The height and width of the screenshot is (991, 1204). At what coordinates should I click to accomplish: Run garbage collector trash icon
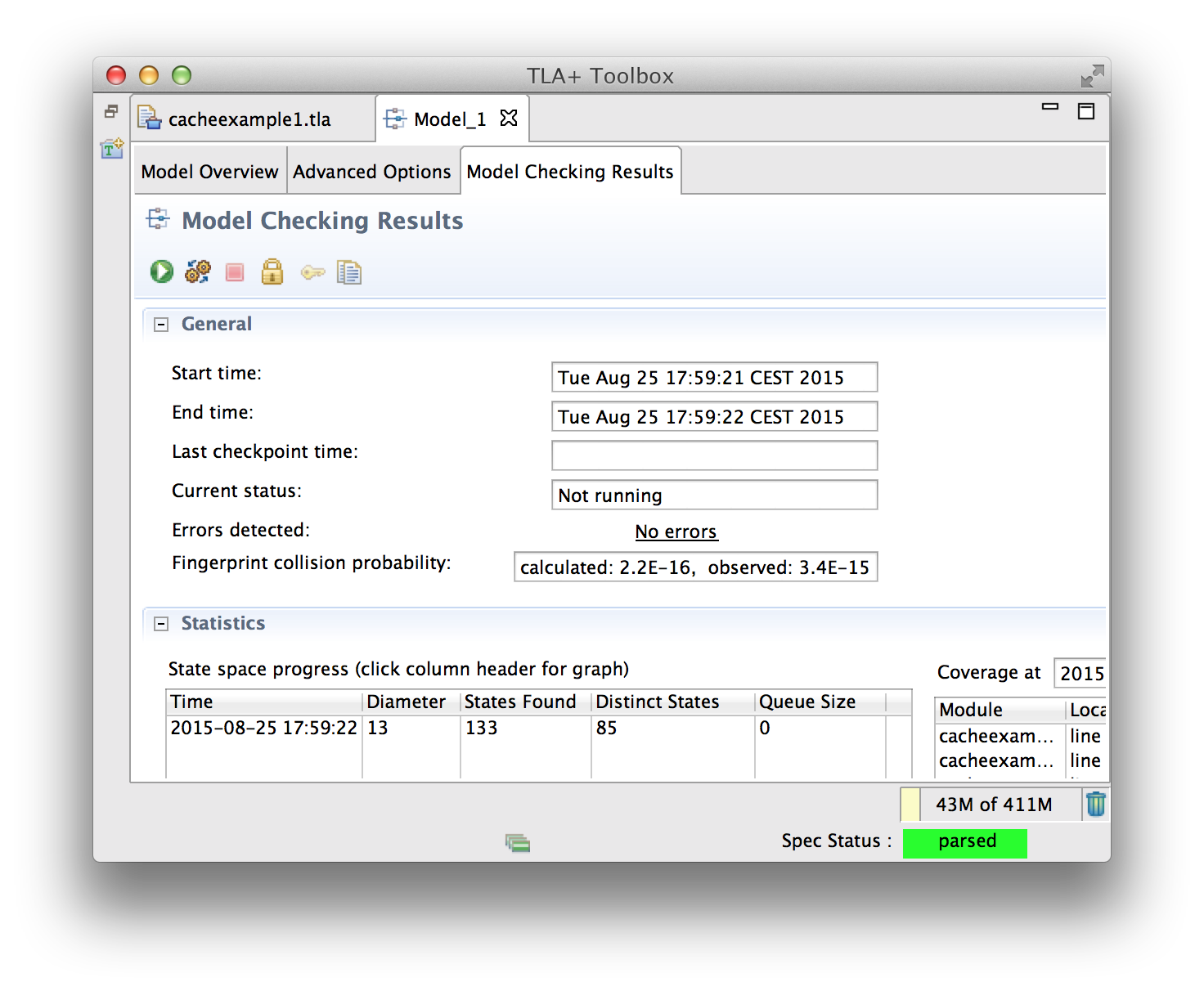pos(1095,805)
